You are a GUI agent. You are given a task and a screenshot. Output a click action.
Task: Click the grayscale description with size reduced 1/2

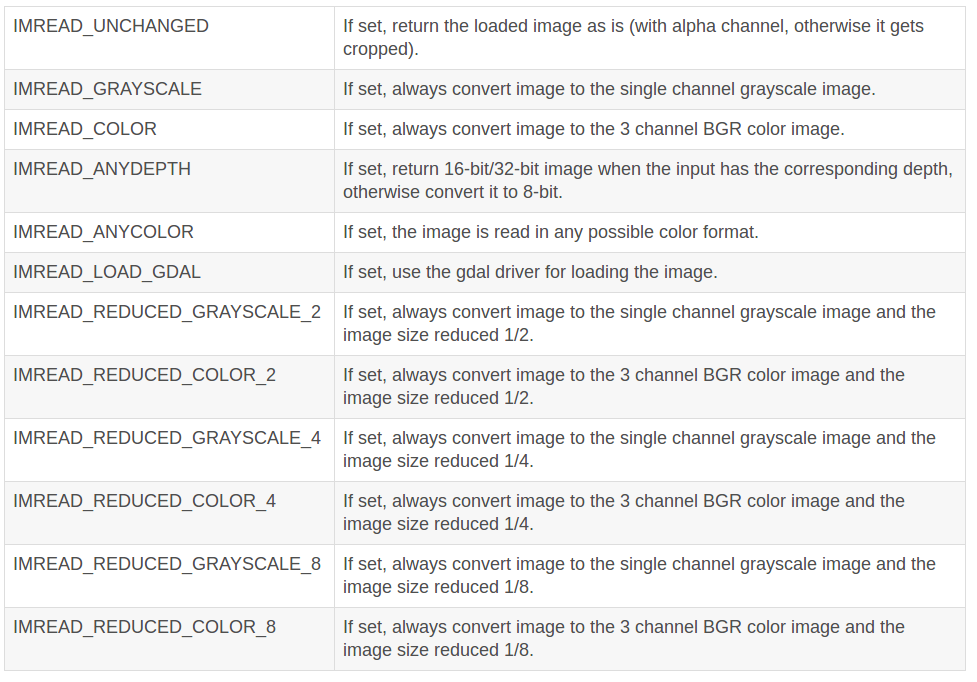tap(639, 323)
